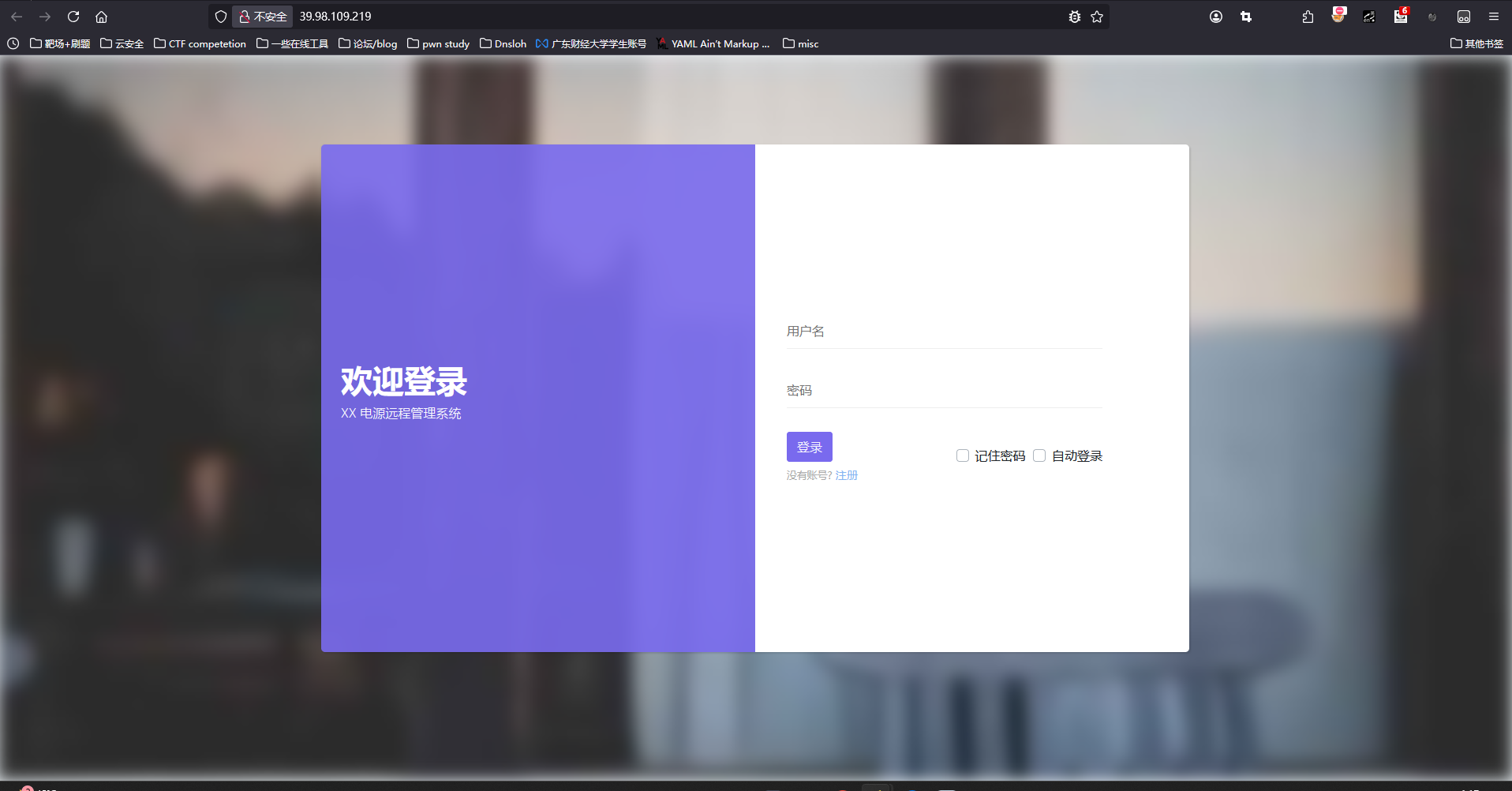
Task: Go back to the previous page
Action: (x=17, y=17)
